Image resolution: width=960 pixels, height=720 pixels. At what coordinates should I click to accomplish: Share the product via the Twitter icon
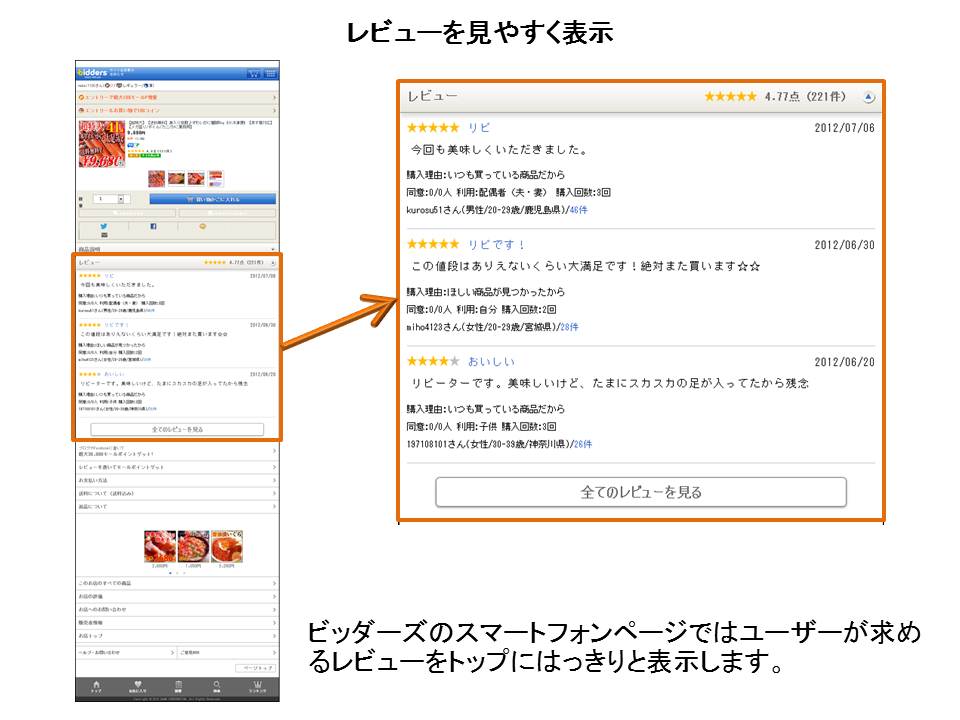point(104,227)
